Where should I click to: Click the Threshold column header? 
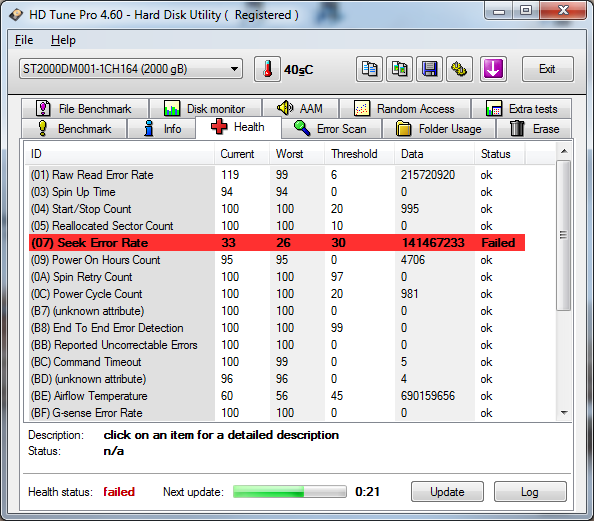(360, 154)
